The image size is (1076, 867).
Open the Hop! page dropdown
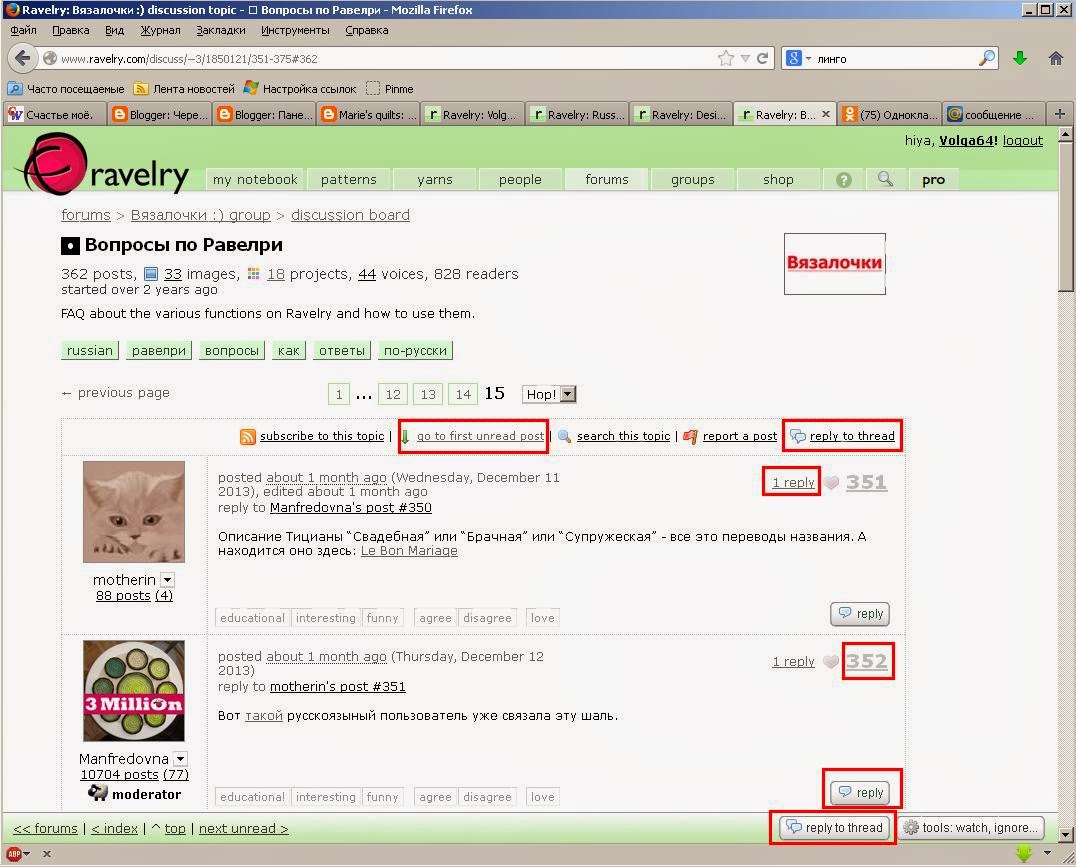(549, 394)
